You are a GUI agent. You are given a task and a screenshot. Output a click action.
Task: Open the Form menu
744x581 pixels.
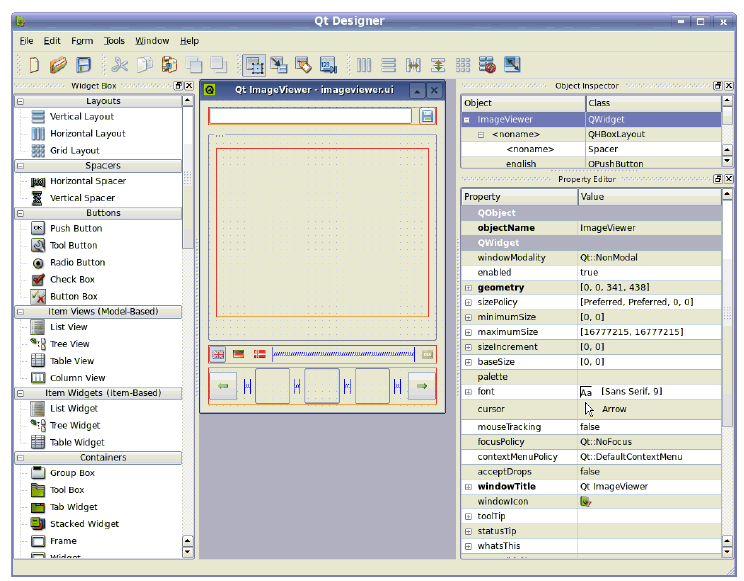click(x=82, y=41)
